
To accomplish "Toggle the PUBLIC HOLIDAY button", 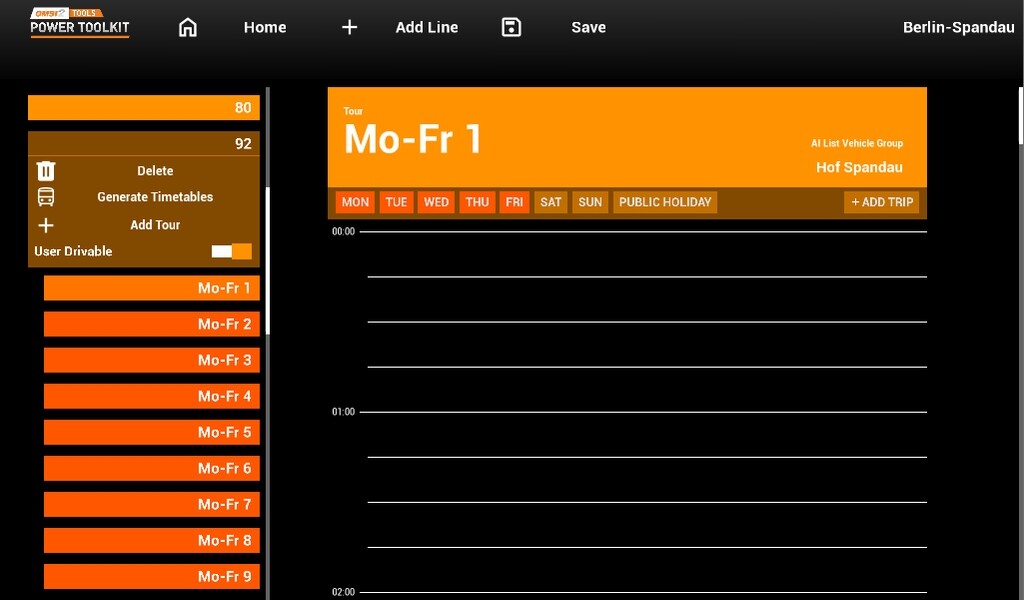I will pyautogui.click(x=665, y=202).
